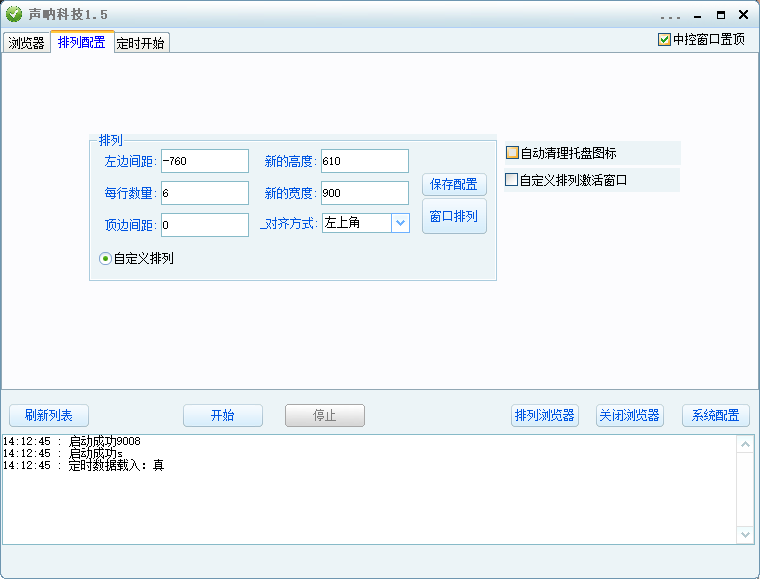Click the 左边间距 input field
Image resolution: width=760 pixels, height=579 pixels.
[205, 161]
